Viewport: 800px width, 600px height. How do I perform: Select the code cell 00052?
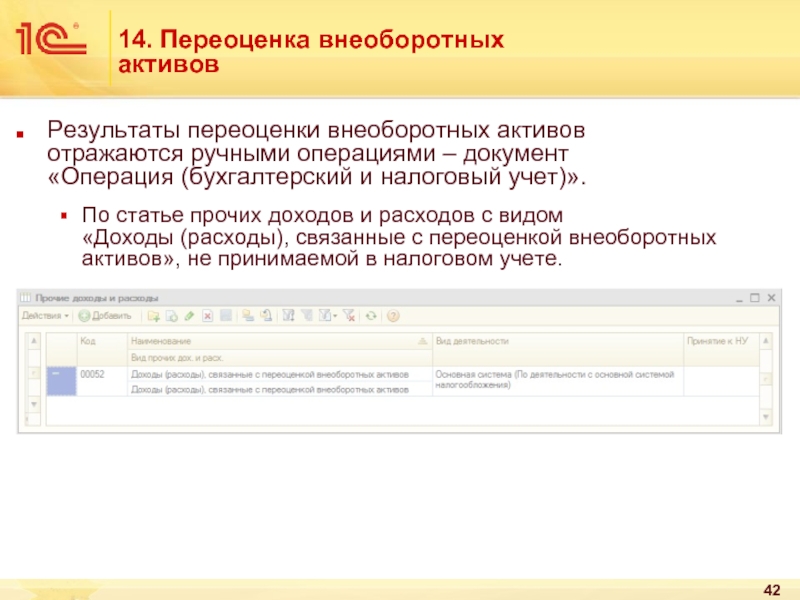pos(102,381)
